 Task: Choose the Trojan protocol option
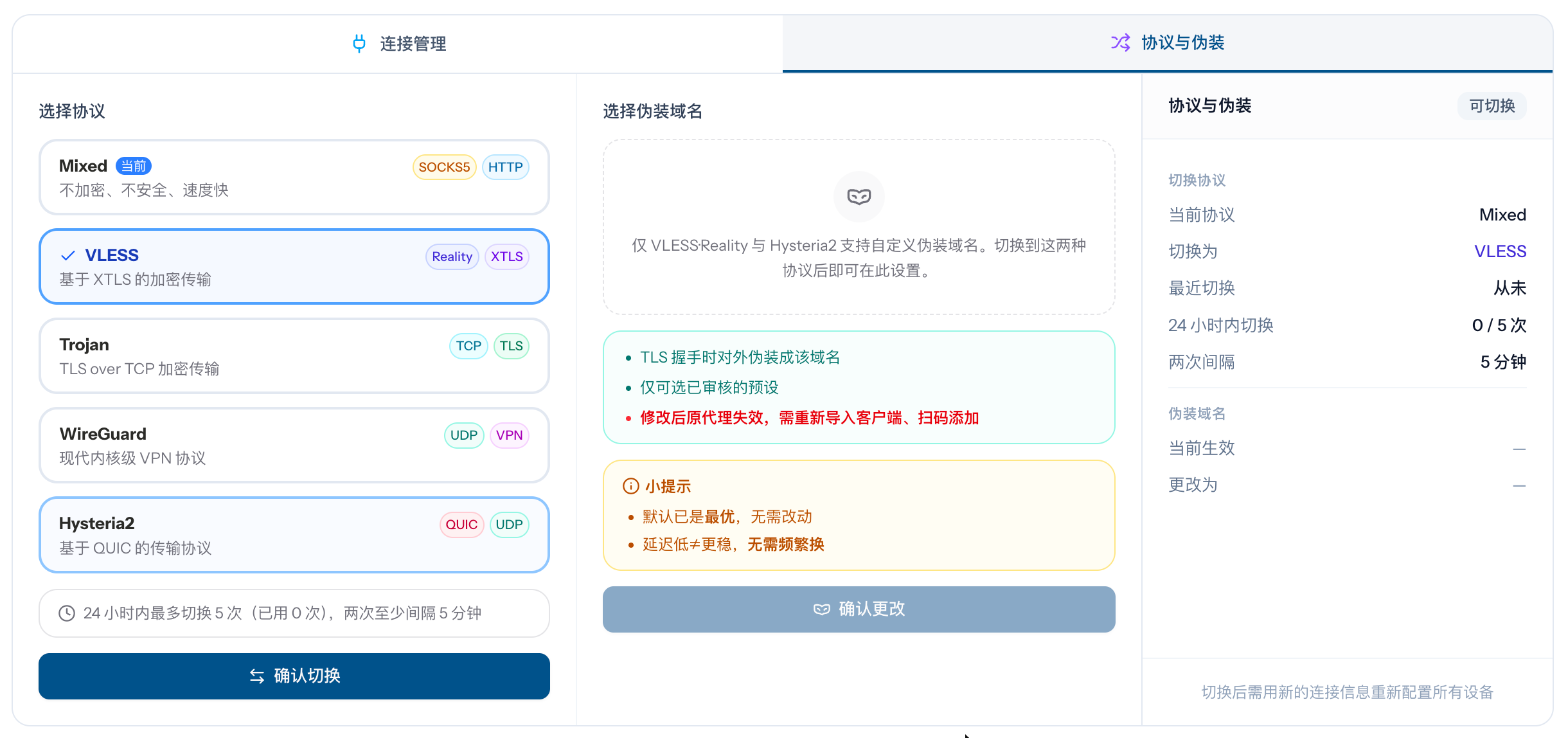click(x=294, y=356)
